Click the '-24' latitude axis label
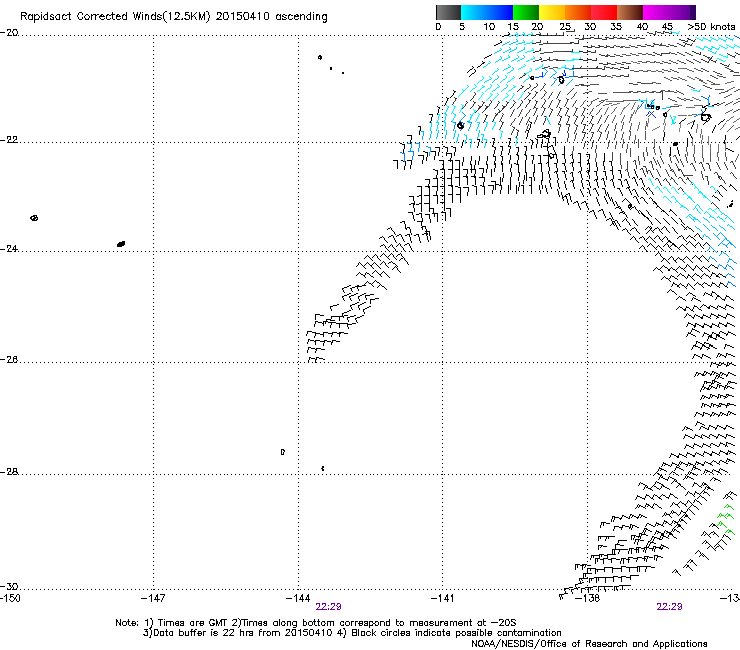Image resolution: width=740 pixels, height=650 pixels. point(9,249)
